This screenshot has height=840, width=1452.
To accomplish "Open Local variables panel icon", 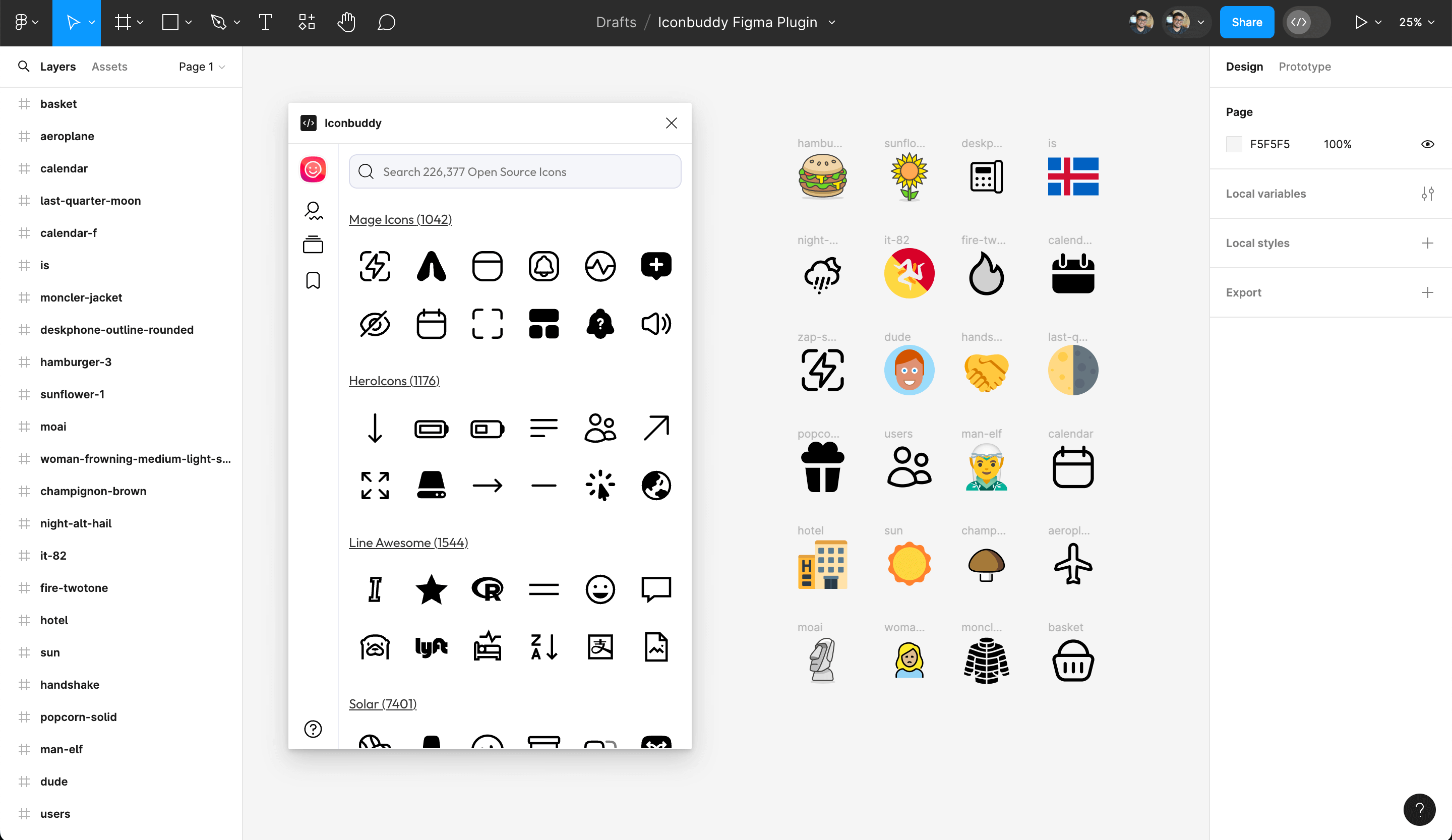I will (x=1428, y=194).
